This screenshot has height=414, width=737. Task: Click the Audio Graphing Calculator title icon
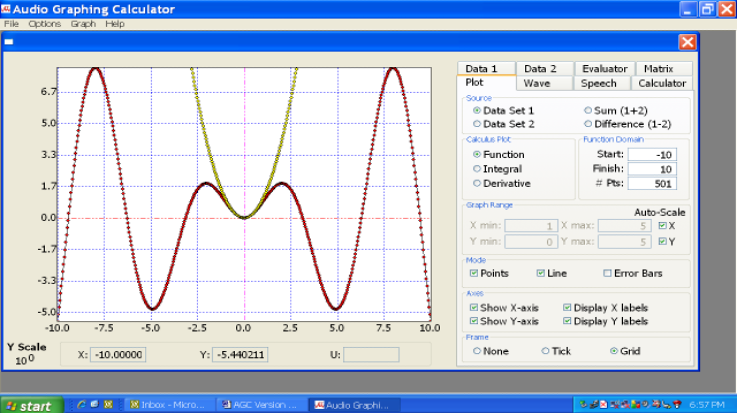click(x=6, y=9)
